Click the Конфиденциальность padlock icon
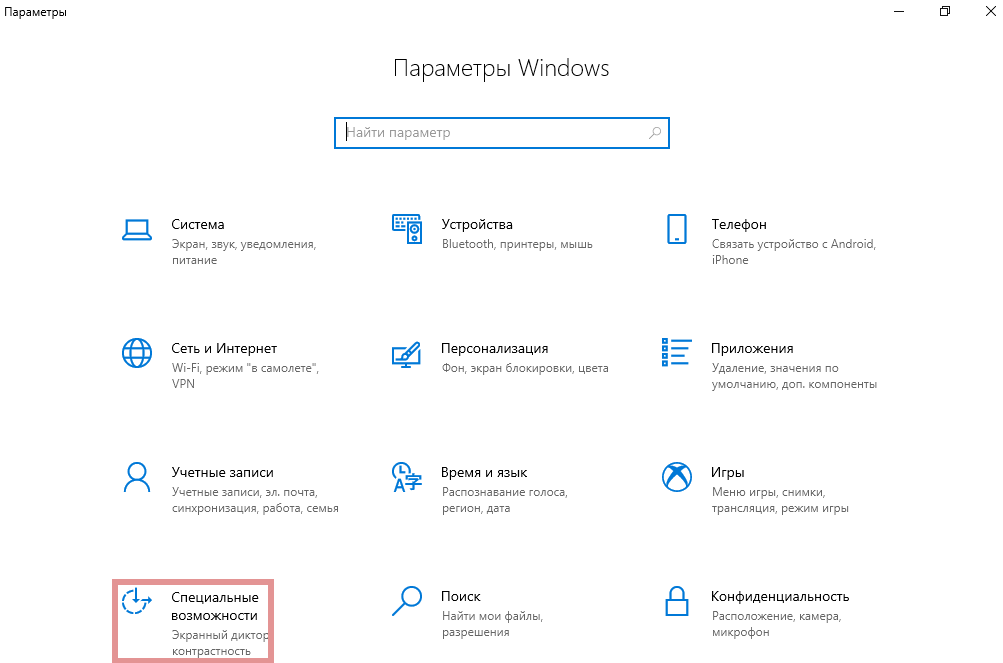This screenshot has height=663, width=1003. [x=677, y=602]
